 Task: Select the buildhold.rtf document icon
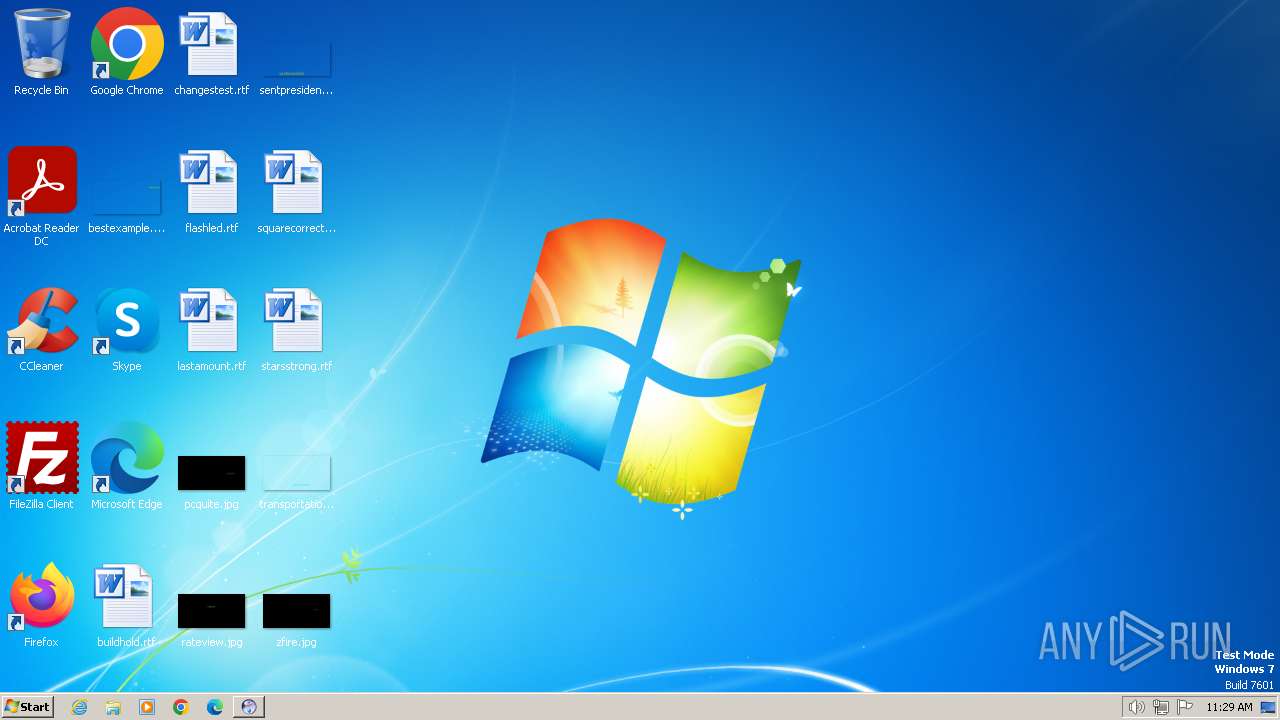(125, 597)
